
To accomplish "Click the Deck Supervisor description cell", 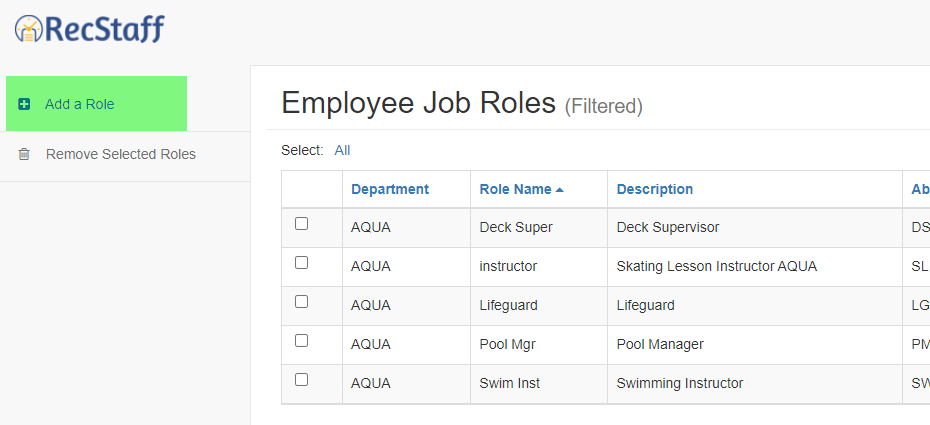I will click(667, 227).
